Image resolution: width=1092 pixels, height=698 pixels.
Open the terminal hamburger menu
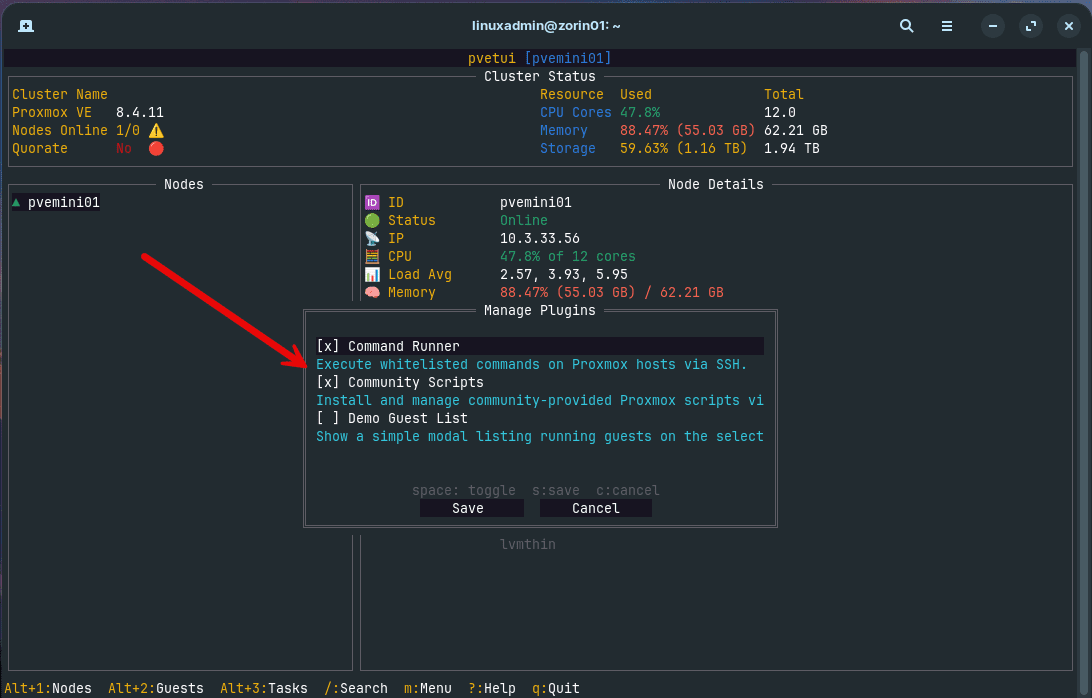946,26
